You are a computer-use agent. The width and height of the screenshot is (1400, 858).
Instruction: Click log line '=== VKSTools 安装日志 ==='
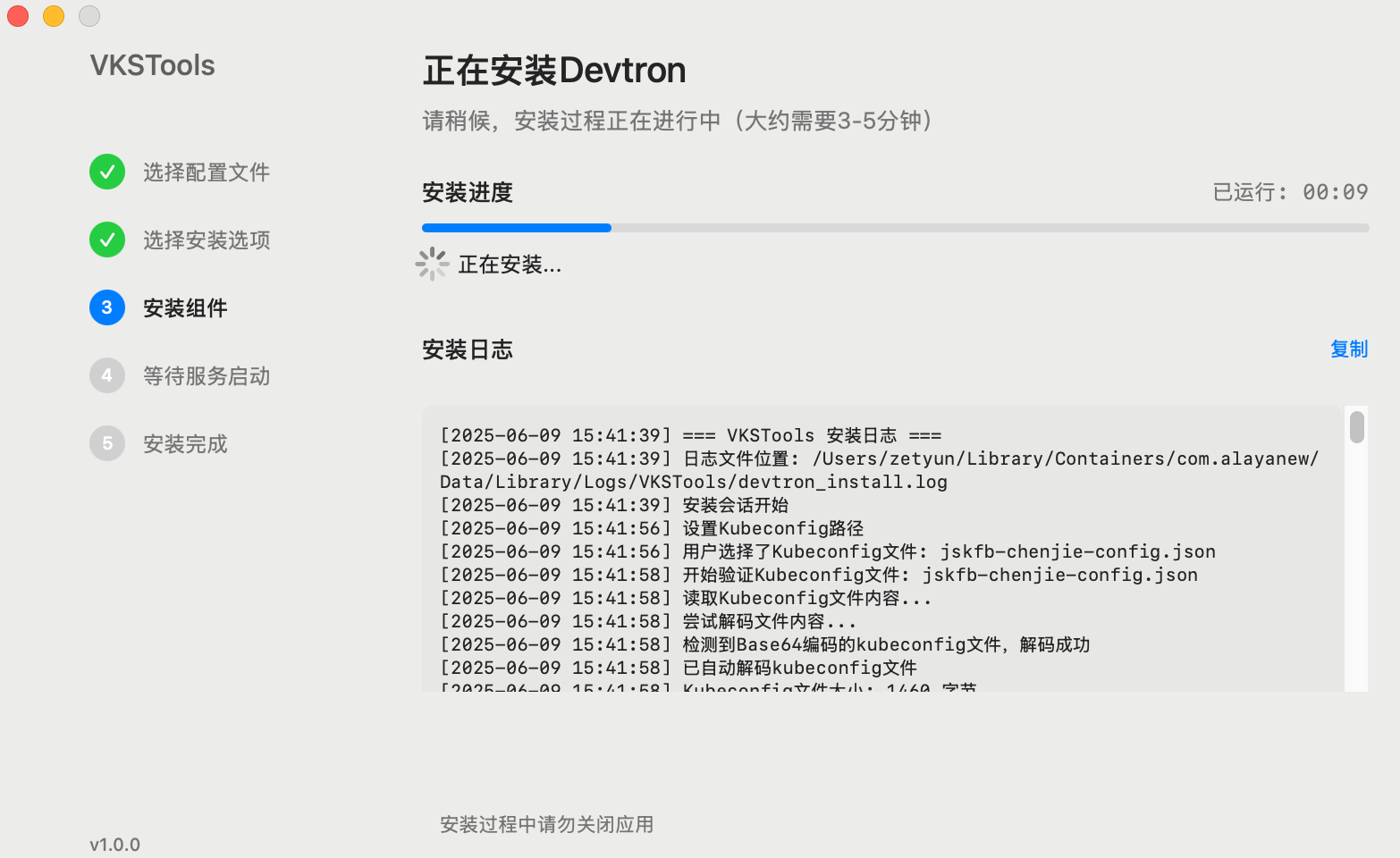tap(691, 435)
